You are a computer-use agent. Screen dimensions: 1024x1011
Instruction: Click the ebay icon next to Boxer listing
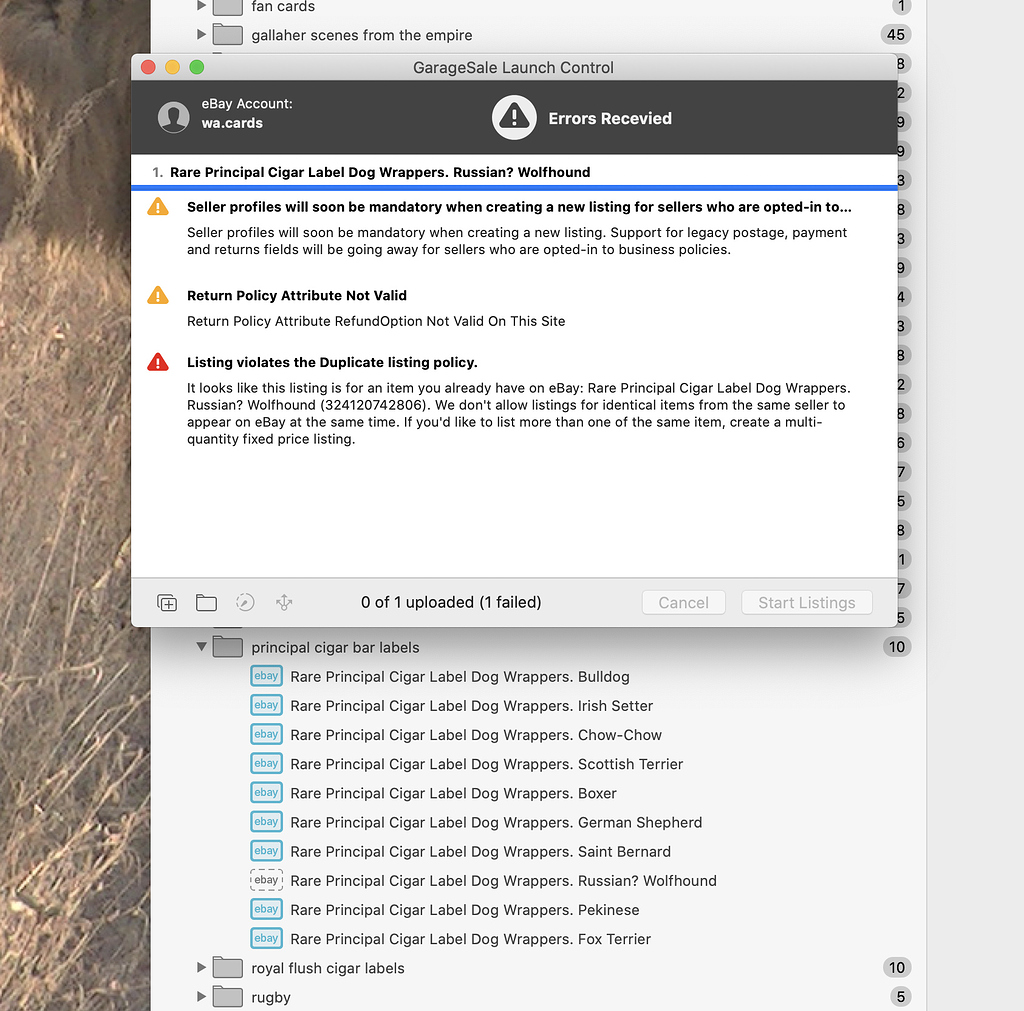(x=266, y=793)
